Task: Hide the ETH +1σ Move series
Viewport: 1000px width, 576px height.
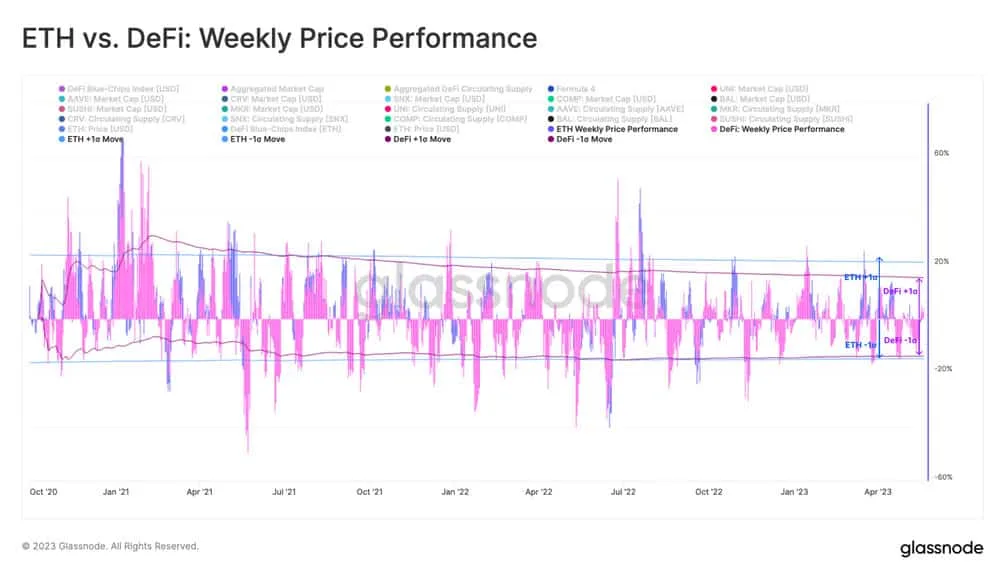Action: tap(91, 139)
